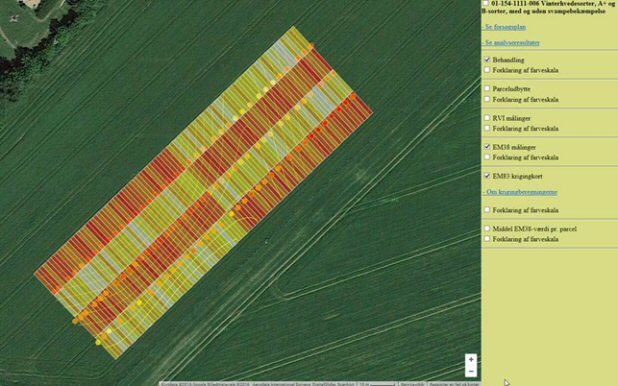The image size is (618, 386).
Task: Tick the checkbox for trial 01-154-1111-006
Action: point(486,3)
